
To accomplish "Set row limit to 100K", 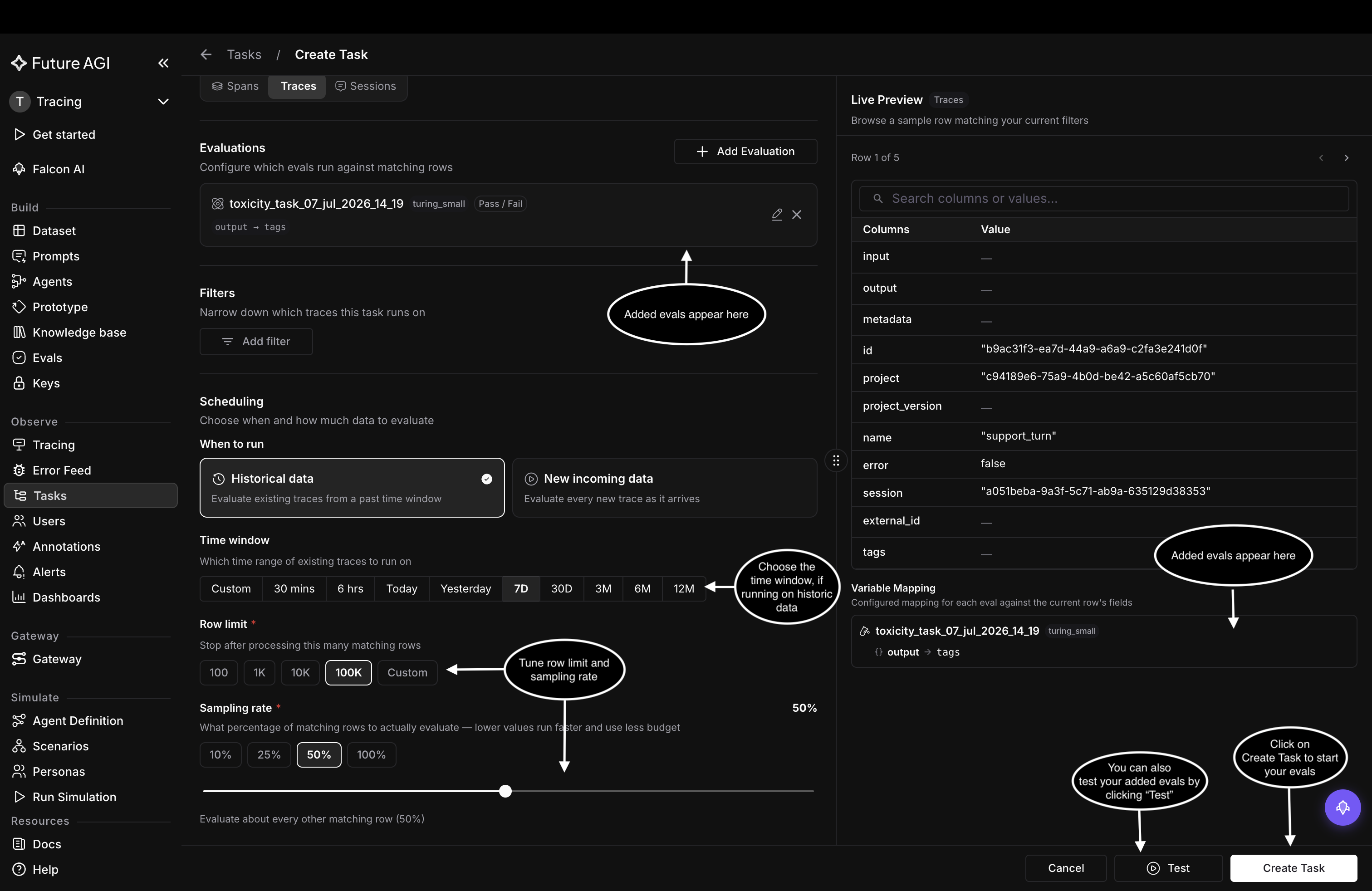I will click(348, 673).
